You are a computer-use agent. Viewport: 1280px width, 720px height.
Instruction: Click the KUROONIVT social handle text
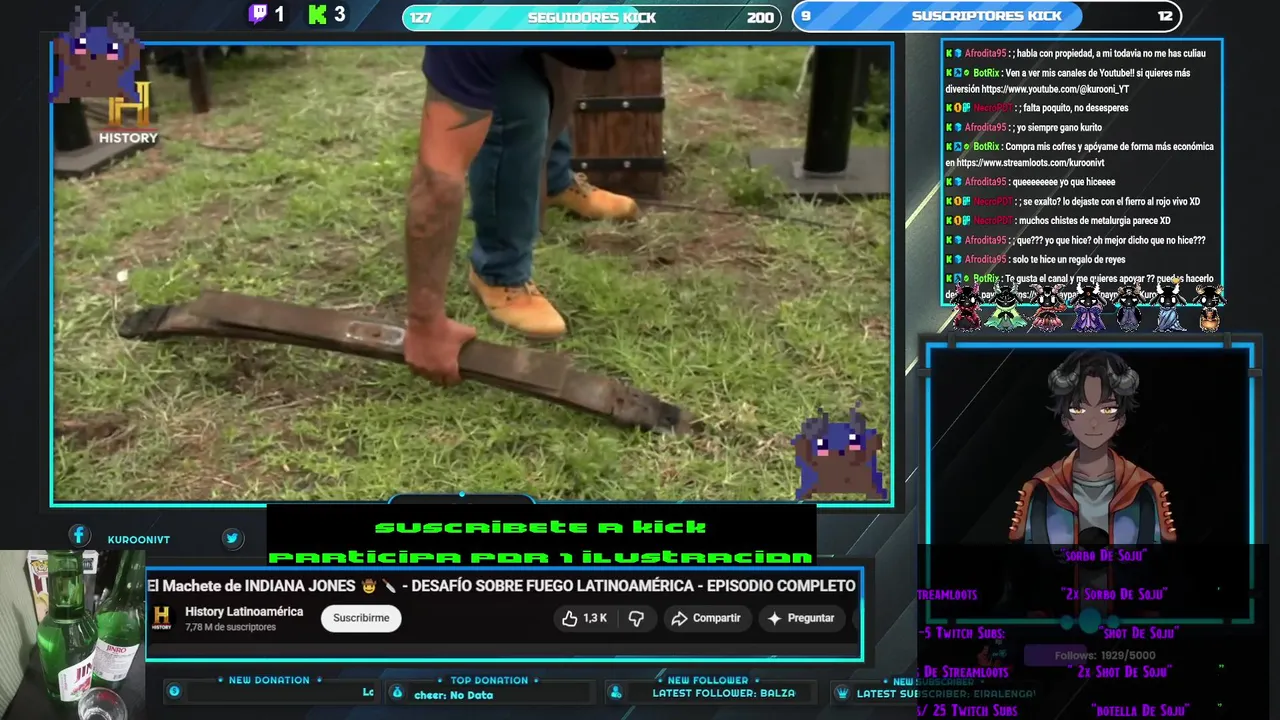139,540
